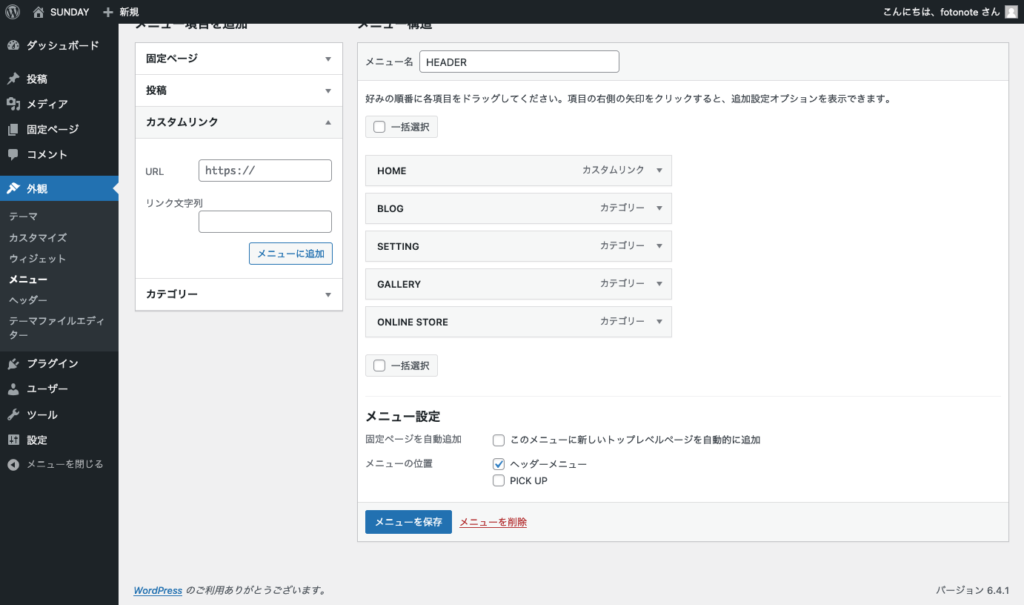Expand the HOME menu item arrow
The image size is (1024, 605).
click(658, 171)
